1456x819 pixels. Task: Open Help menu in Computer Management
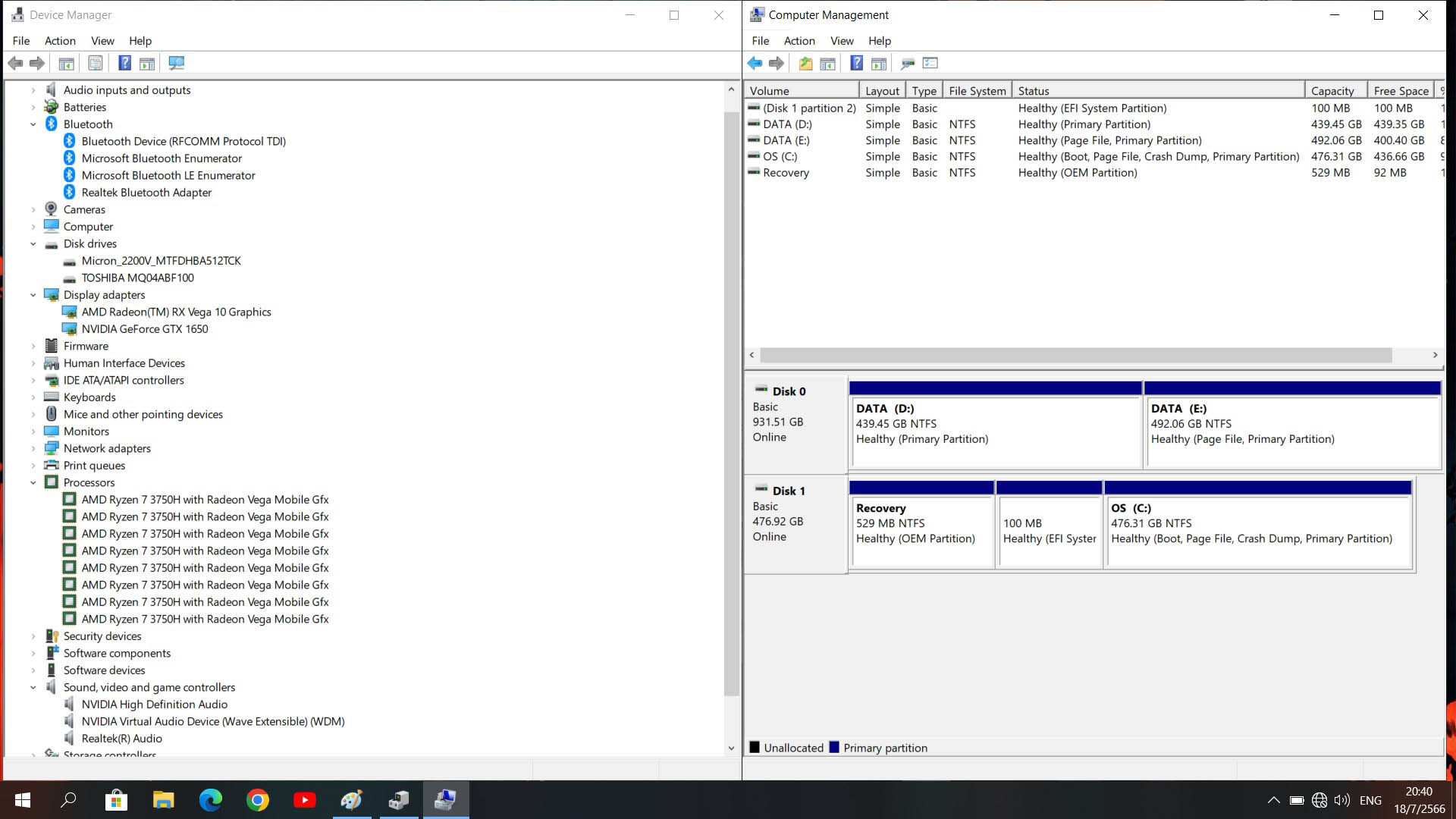coord(880,41)
